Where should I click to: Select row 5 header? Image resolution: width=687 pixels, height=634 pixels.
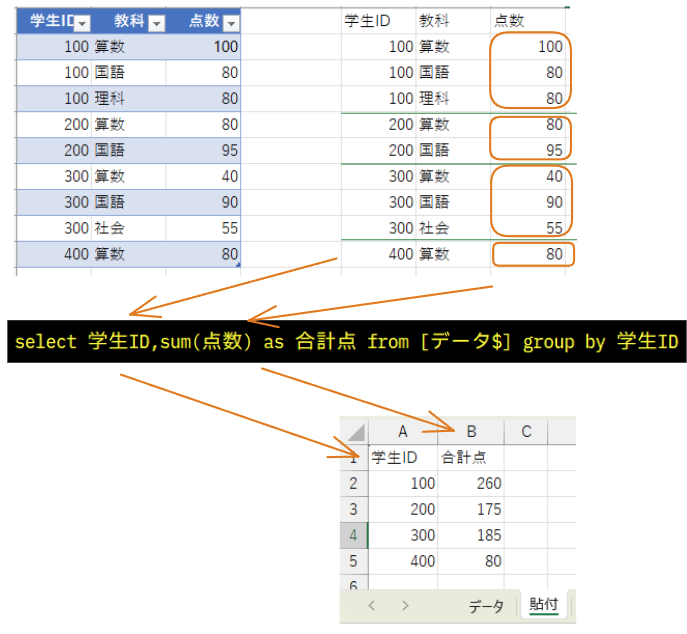tap(354, 561)
